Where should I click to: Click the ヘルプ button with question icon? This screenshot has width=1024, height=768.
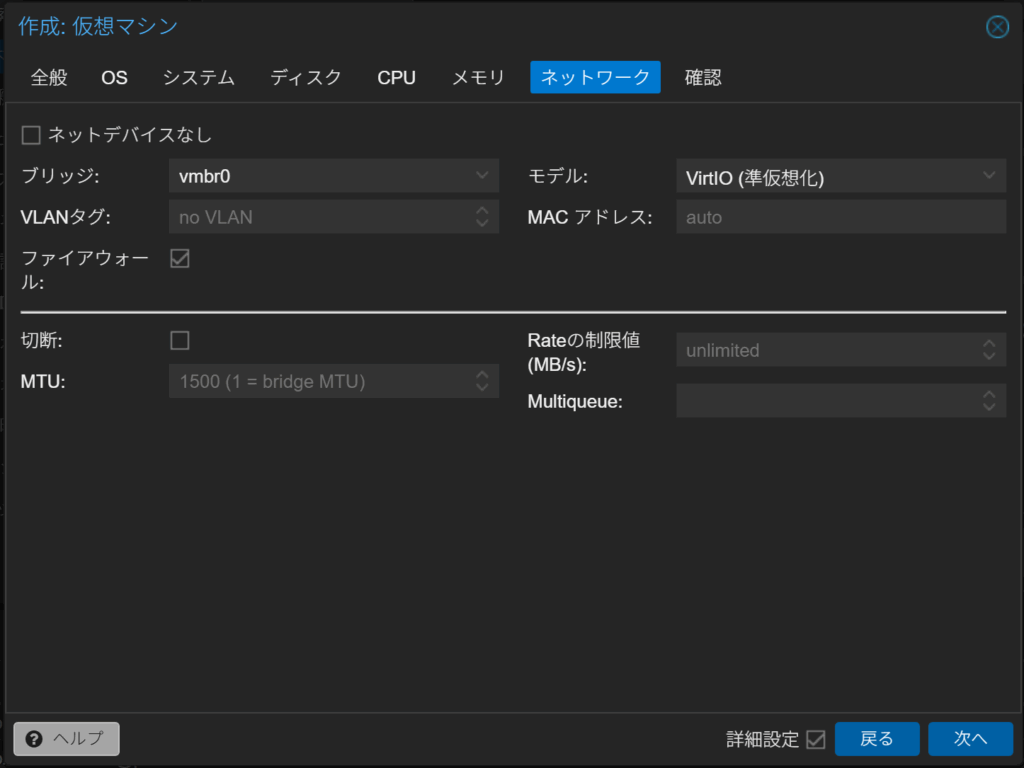pyautogui.click(x=66, y=738)
